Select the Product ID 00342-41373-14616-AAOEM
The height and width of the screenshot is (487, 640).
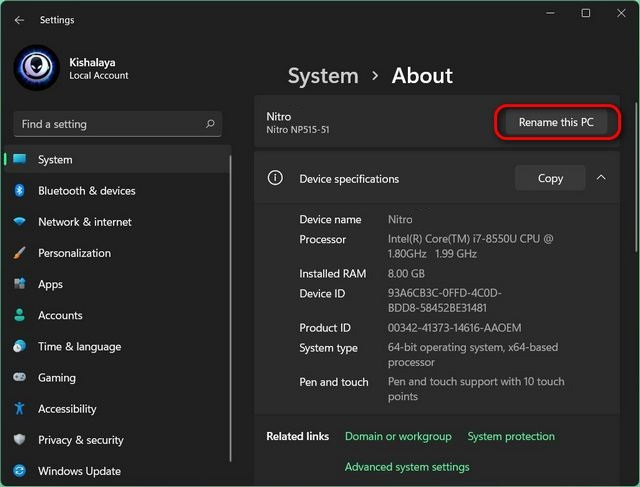coord(454,328)
